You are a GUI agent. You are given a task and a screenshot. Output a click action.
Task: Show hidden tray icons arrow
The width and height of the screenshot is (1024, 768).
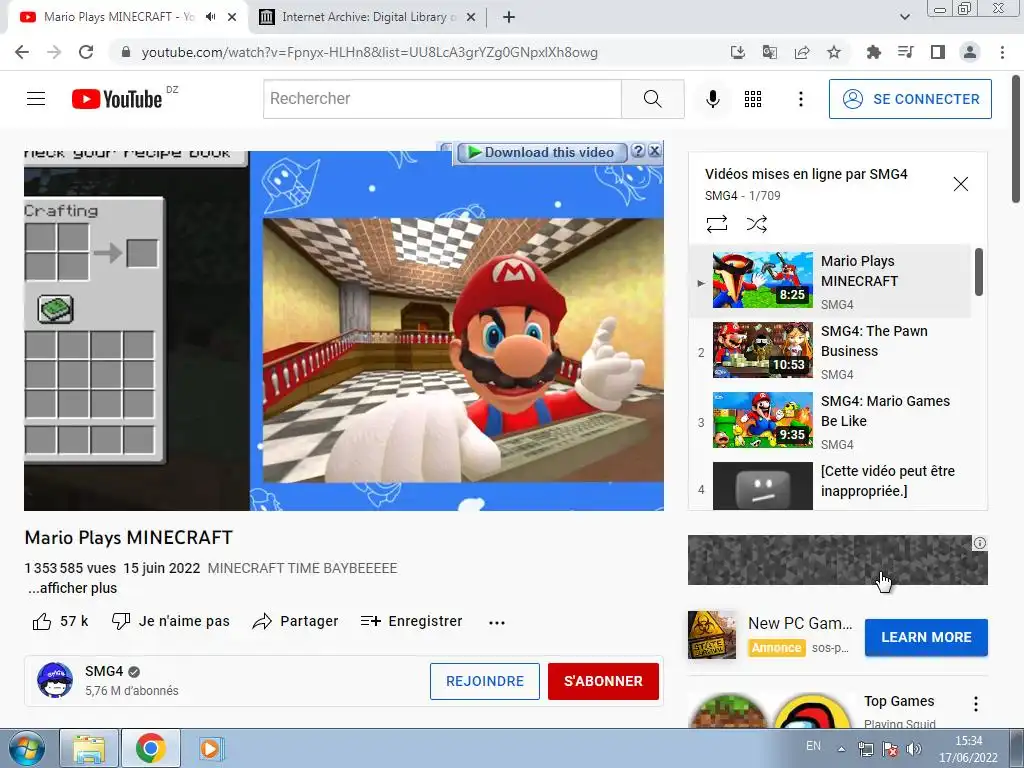coord(841,750)
